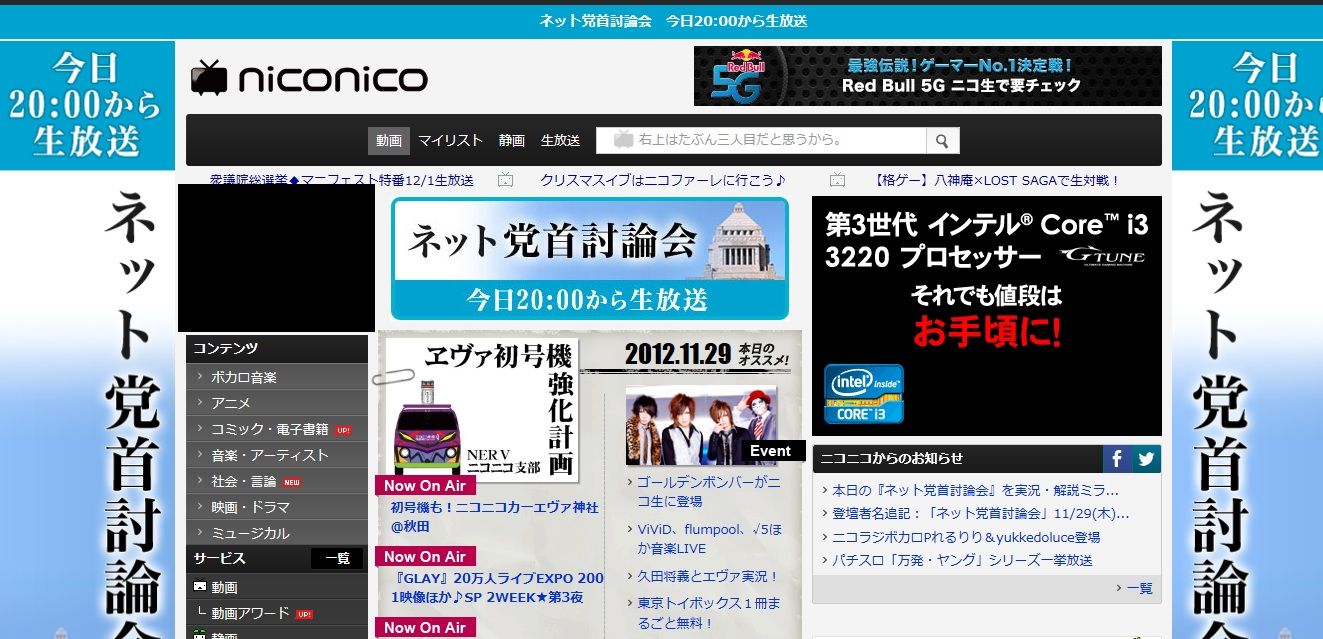Open 久田将義とエヴァ実況 link
The height and width of the screenshot is (639, 1323).
tap(708, 577)
